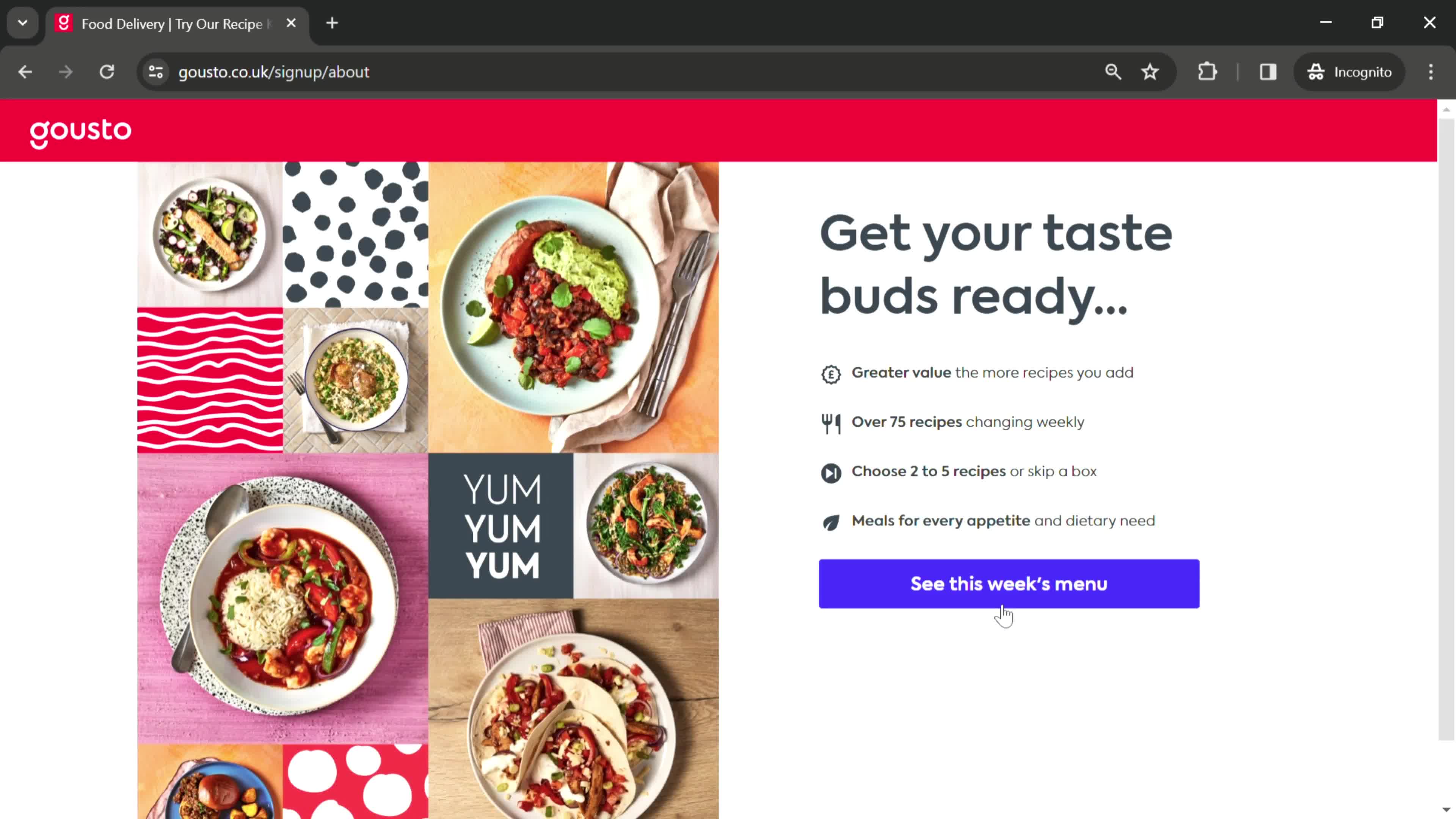
Task: Click the browser sidebar layout icon
Action: pyautogui.click(x=1268, y=71)
